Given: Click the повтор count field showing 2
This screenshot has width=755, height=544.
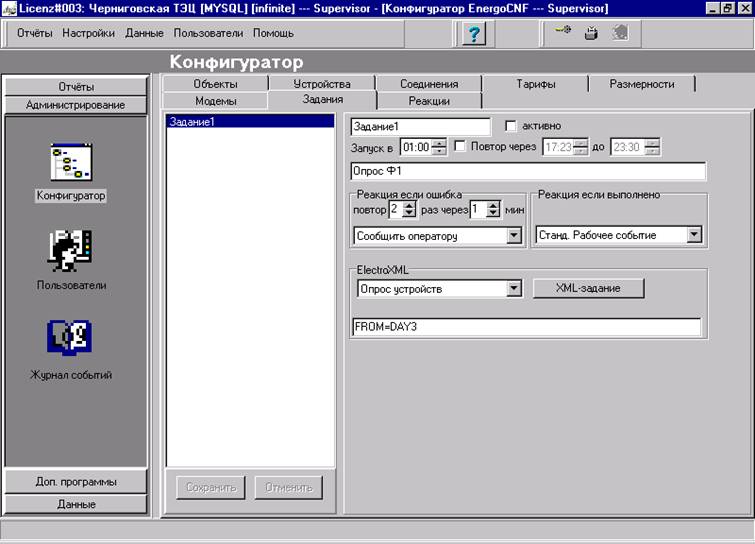Looking at the screenshot, I should [x=395, y=209].
